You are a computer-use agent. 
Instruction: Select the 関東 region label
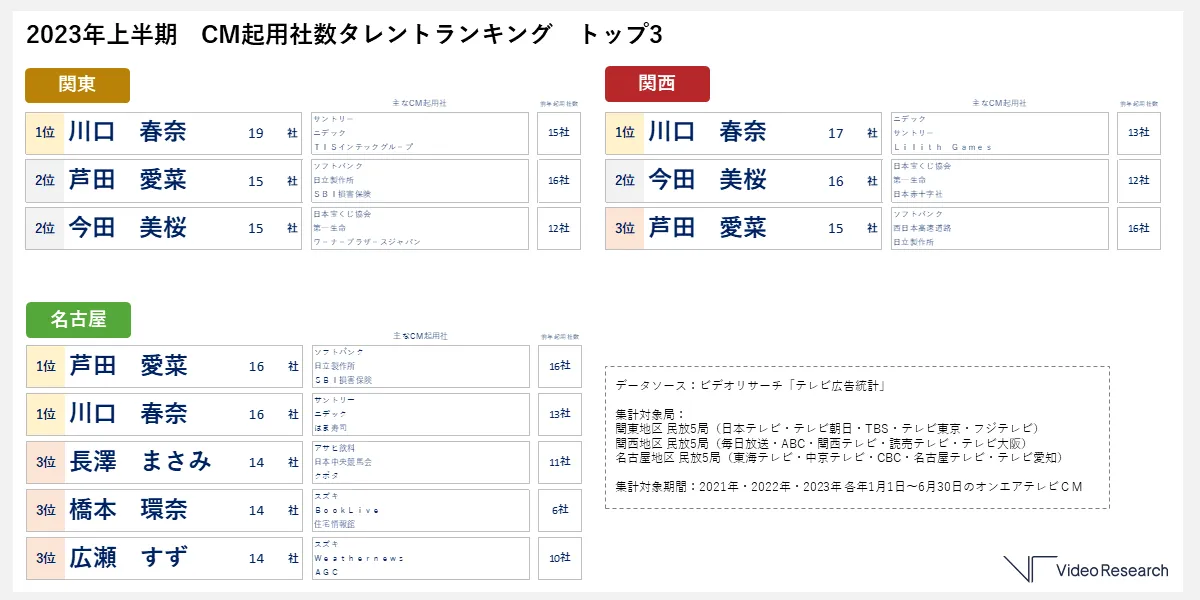click(x=77, y=85)
